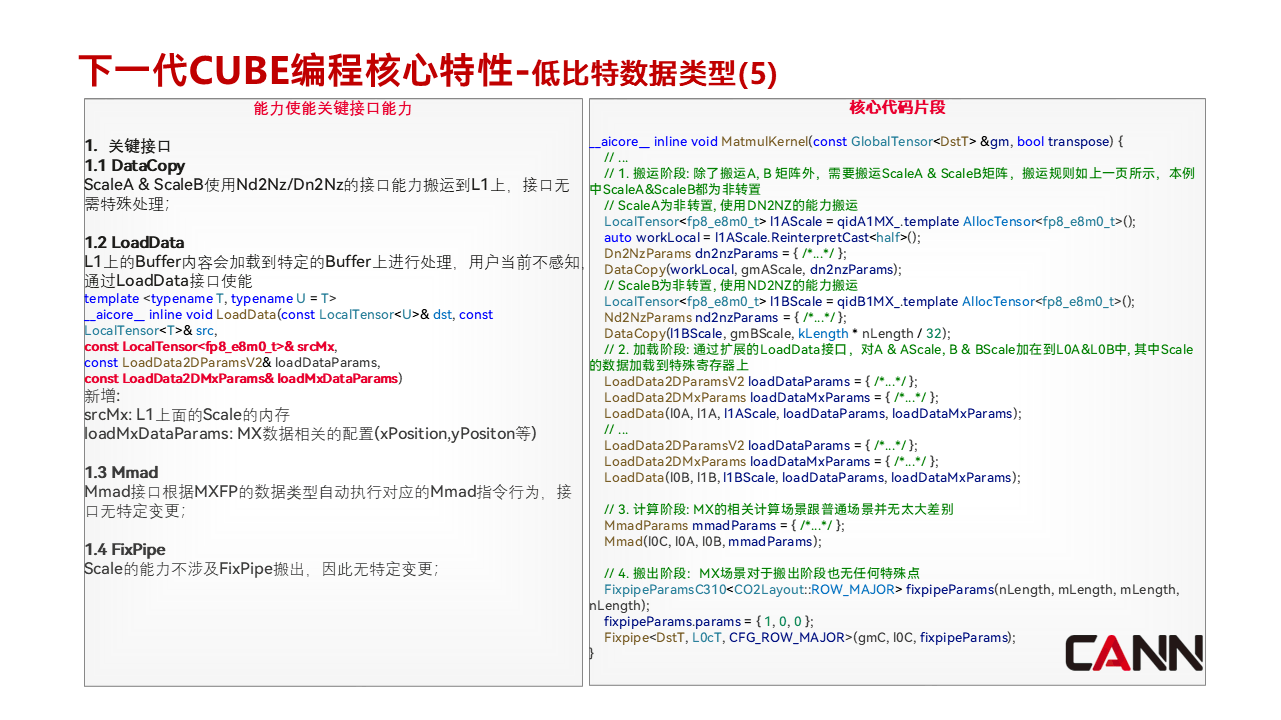This screenshot has width=1281, height=720.
Task: Click the "// 4. 搬出阶段" comment line
Action: coord(762,573)
